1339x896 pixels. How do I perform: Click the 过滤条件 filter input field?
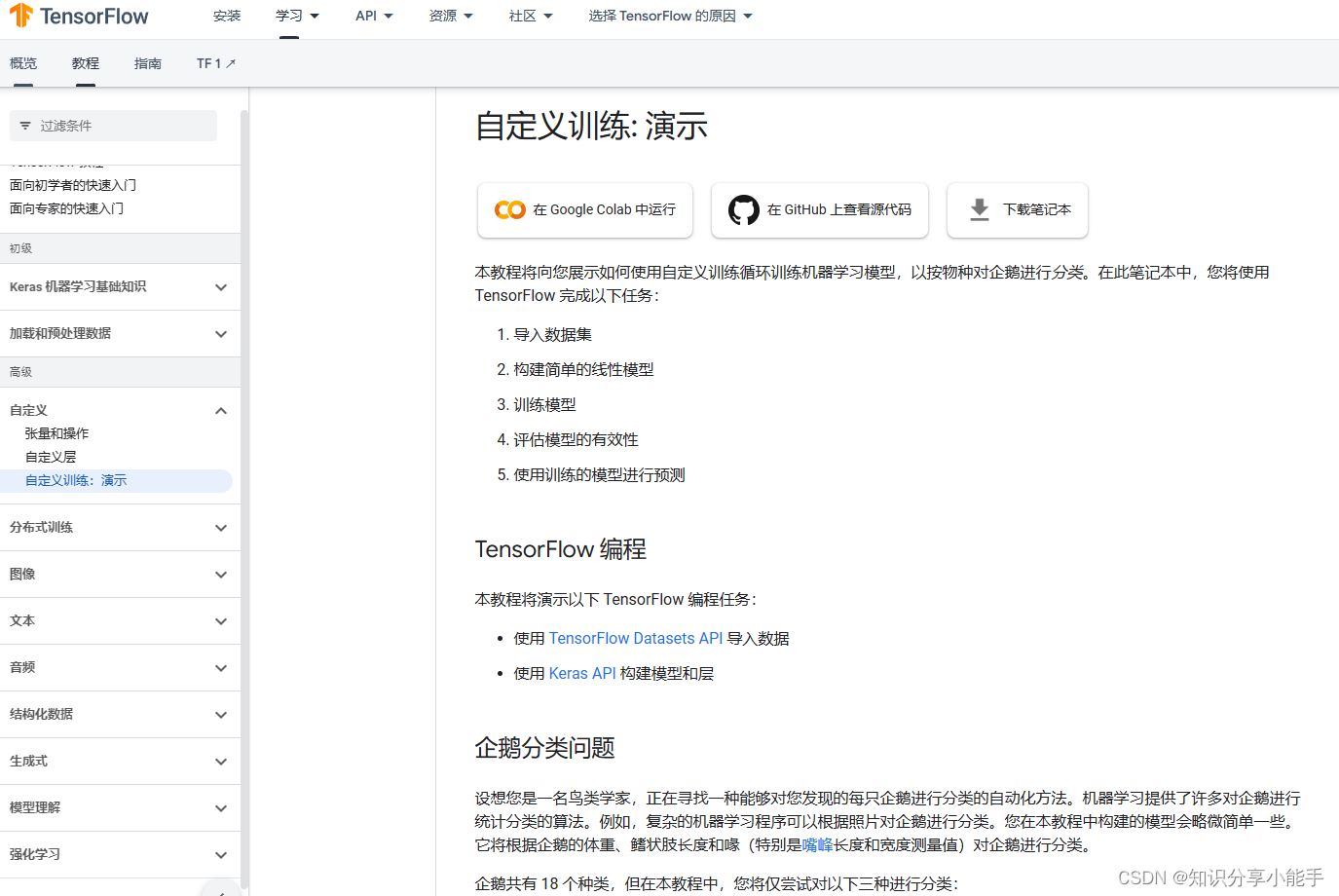pos(113,126)
